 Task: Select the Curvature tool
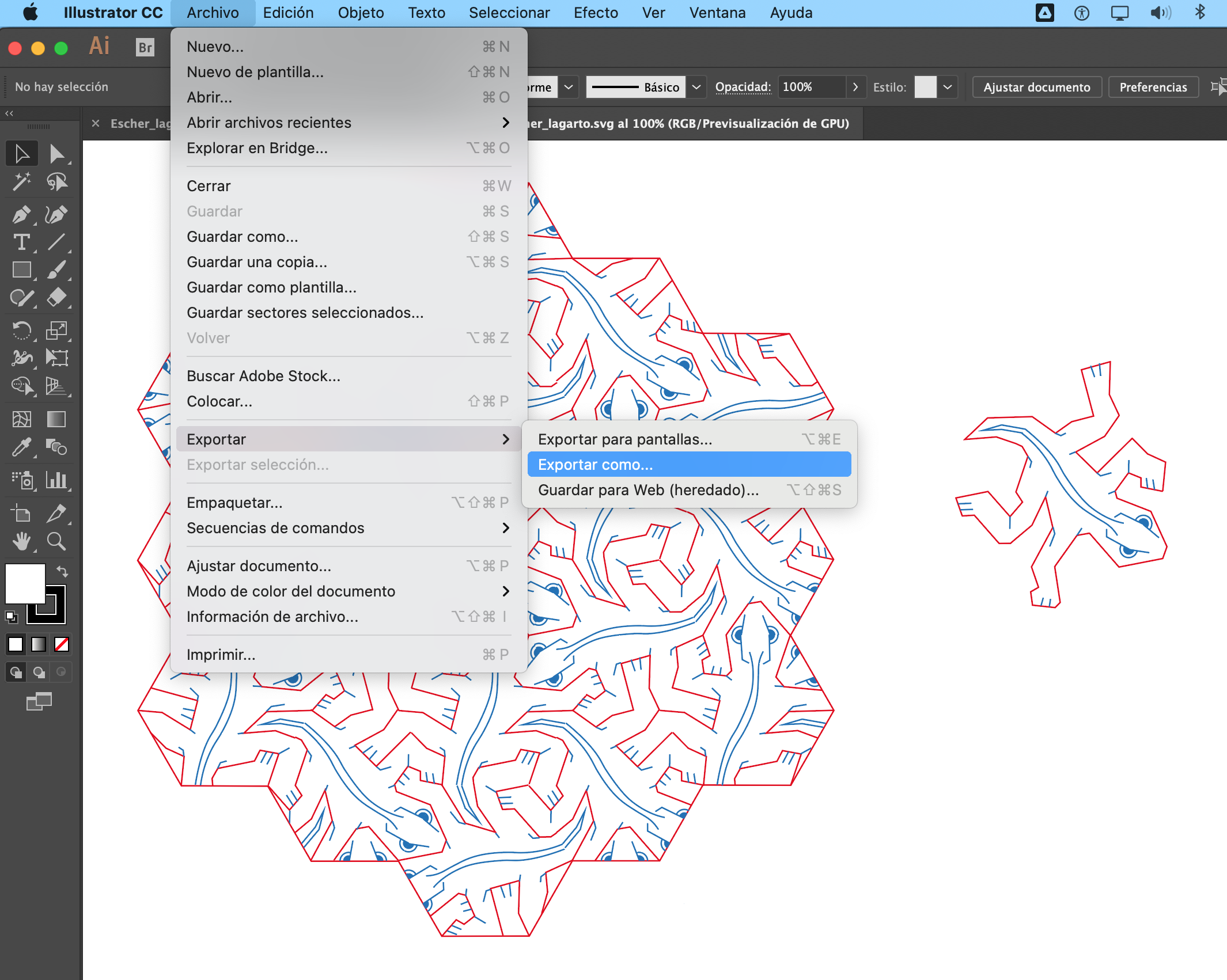coord(56,214)
